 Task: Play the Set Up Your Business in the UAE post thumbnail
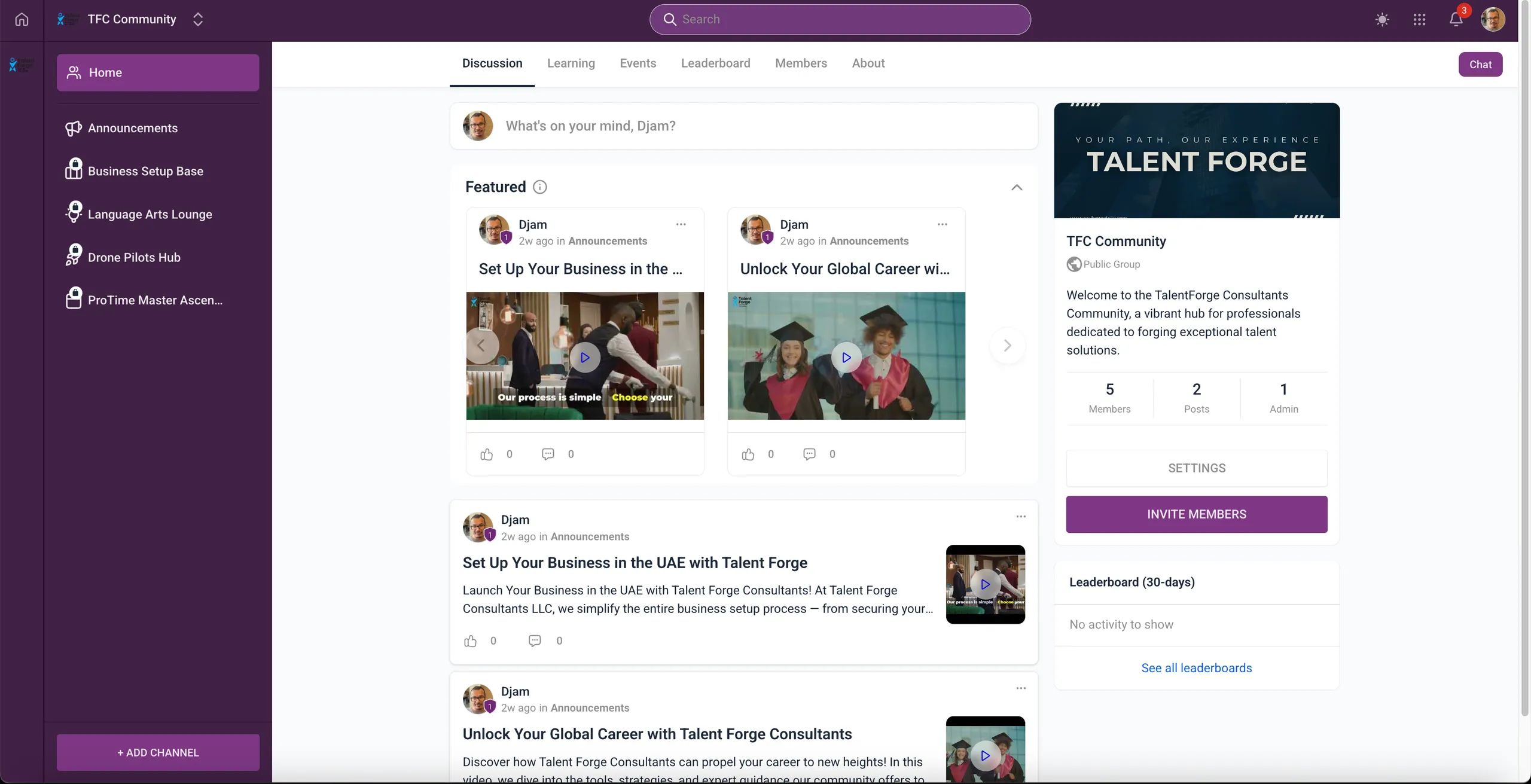(x=986, y=584)
